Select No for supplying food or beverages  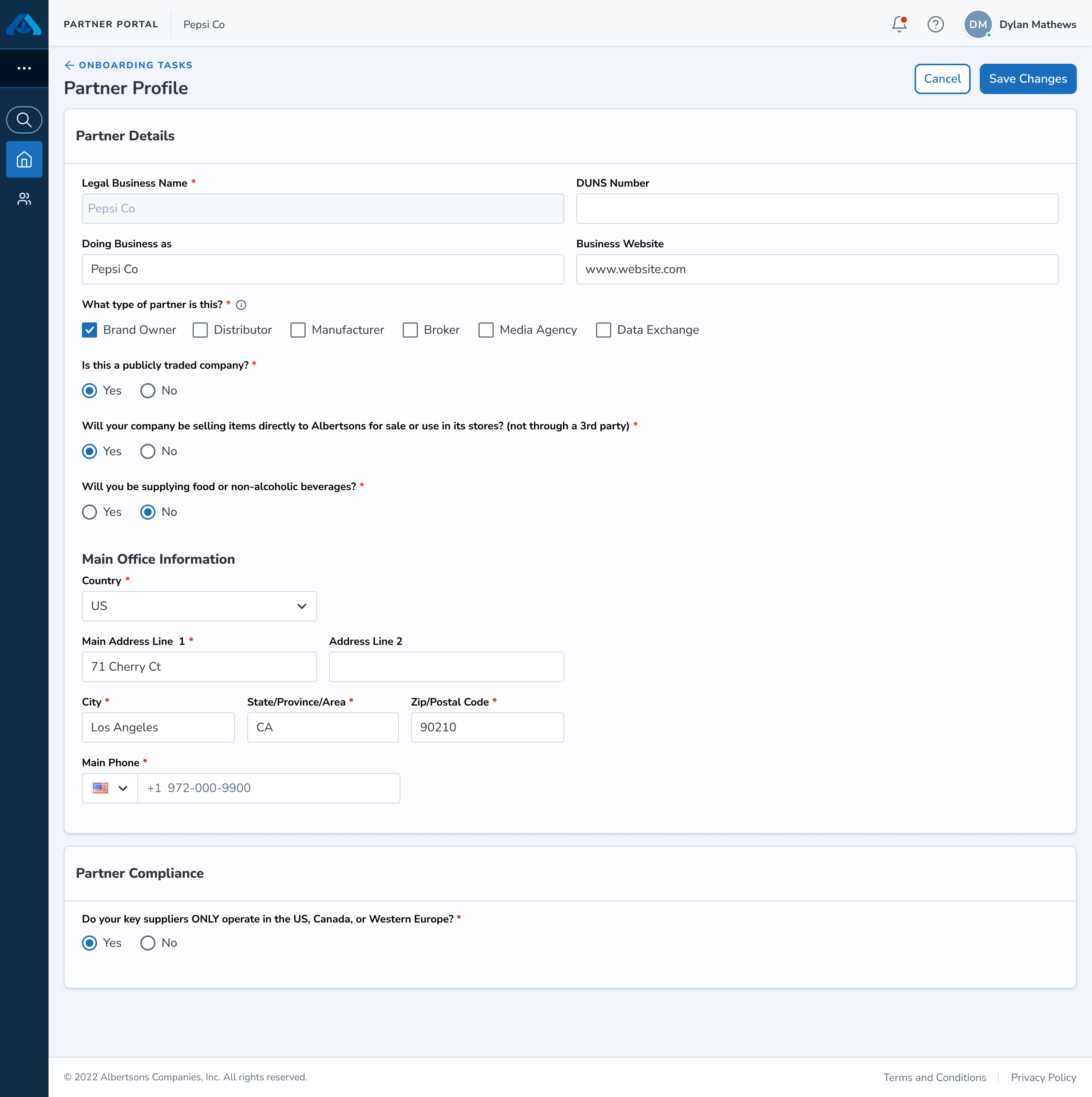[x=148, y=512]
